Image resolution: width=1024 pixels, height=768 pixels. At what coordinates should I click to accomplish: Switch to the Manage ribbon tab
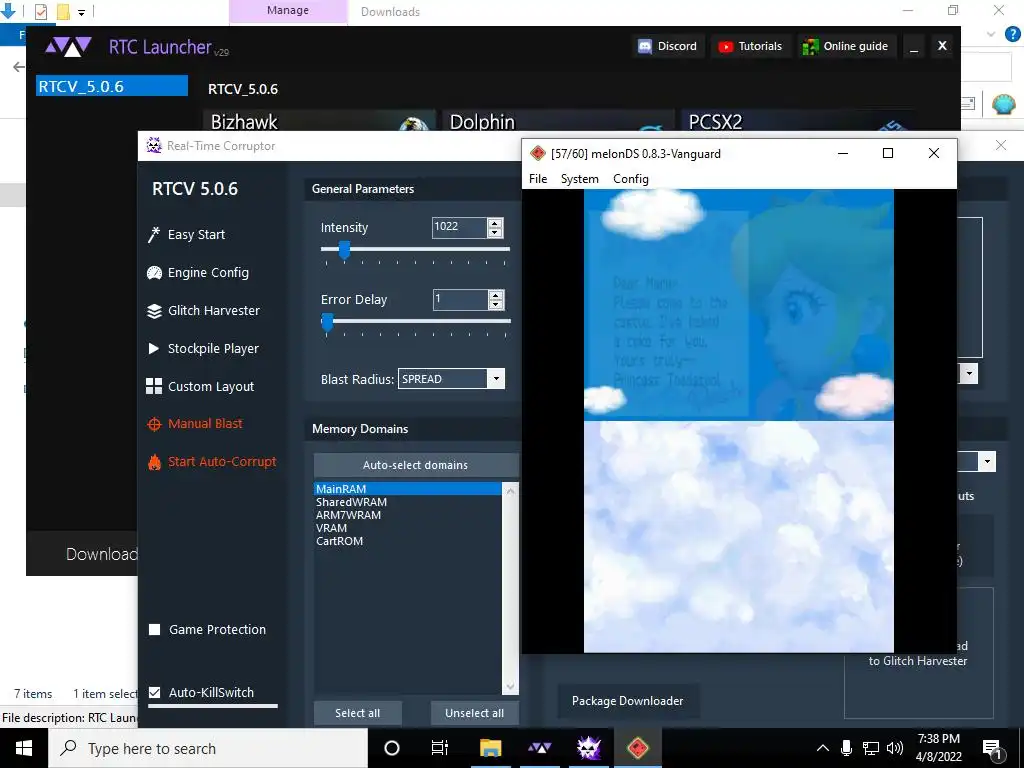(288, 11)
